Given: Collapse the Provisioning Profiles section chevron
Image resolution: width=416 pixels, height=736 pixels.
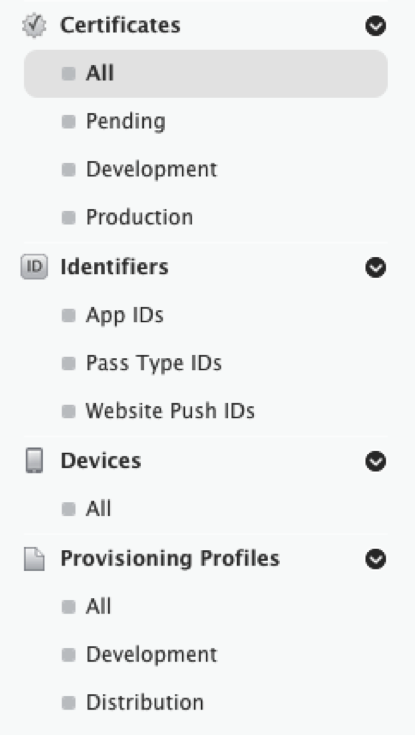Looking at the screenshot, I should point(376,559).
